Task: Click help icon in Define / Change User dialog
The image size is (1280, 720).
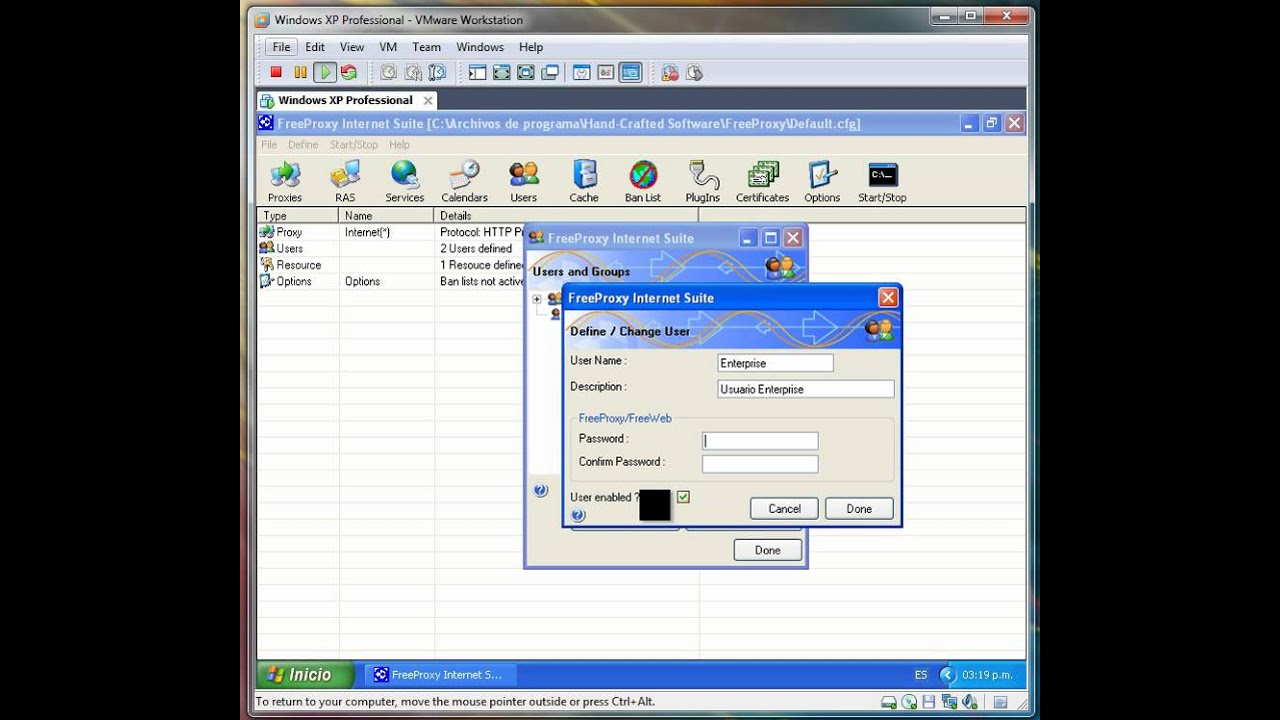Action: [x=578, y=516]
